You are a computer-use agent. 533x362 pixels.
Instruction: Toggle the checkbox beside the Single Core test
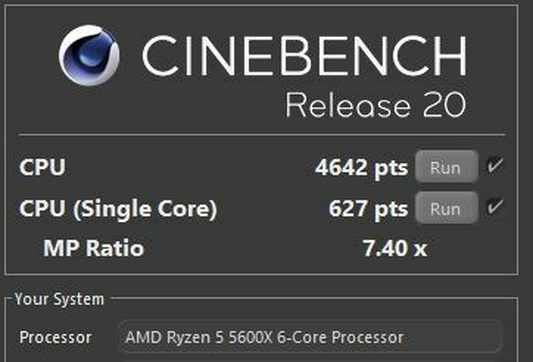tap(495, 206)
